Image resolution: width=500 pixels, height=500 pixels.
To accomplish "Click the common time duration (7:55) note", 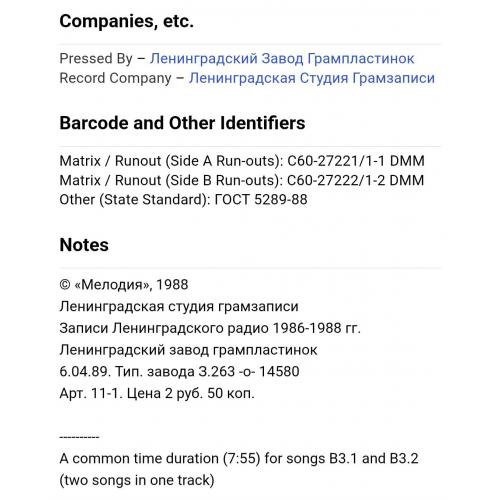I will [239, 459].
